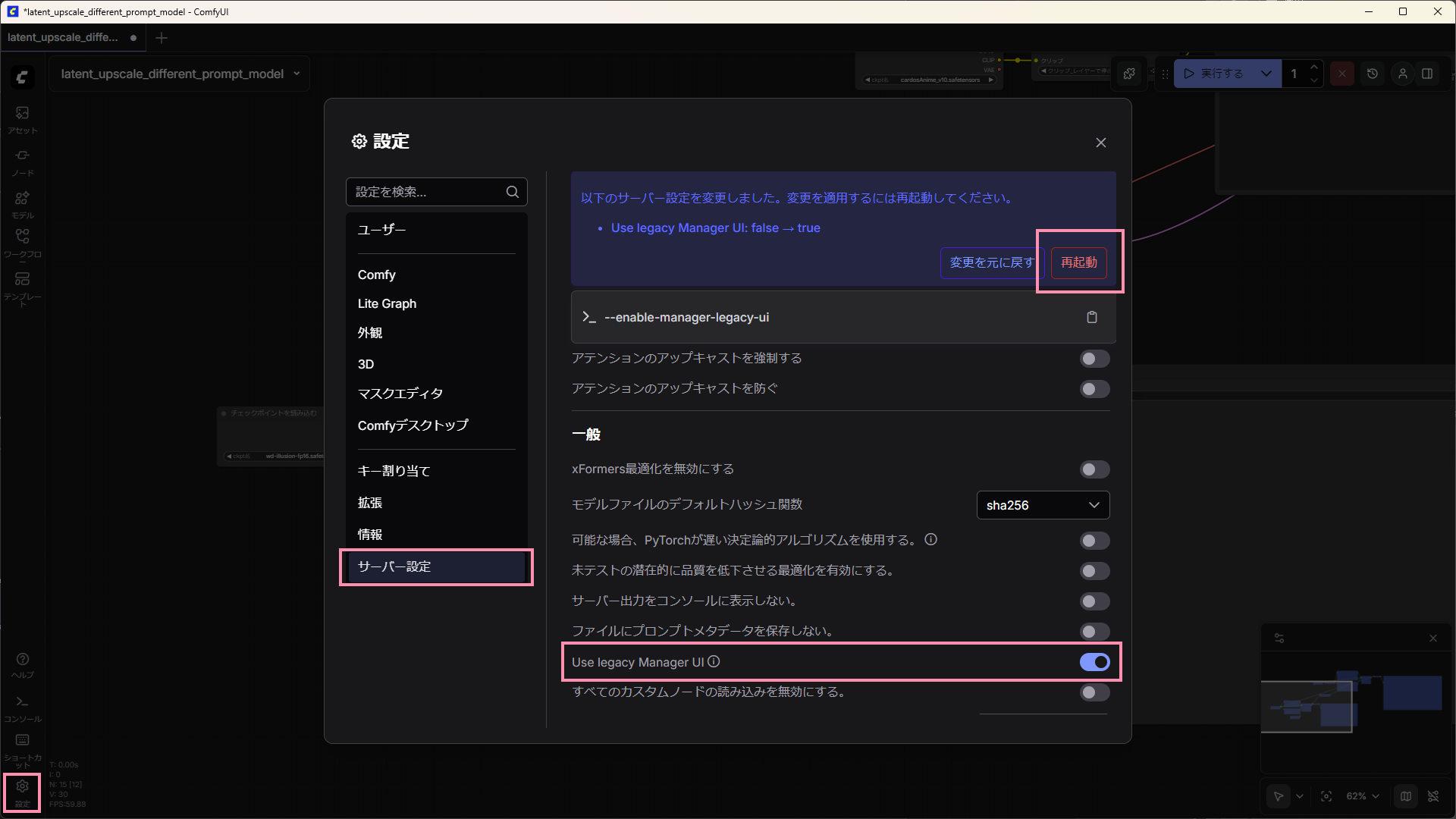Toggle disable all custom nodes loading
1456x819 pixels.
click(1094, 692)
